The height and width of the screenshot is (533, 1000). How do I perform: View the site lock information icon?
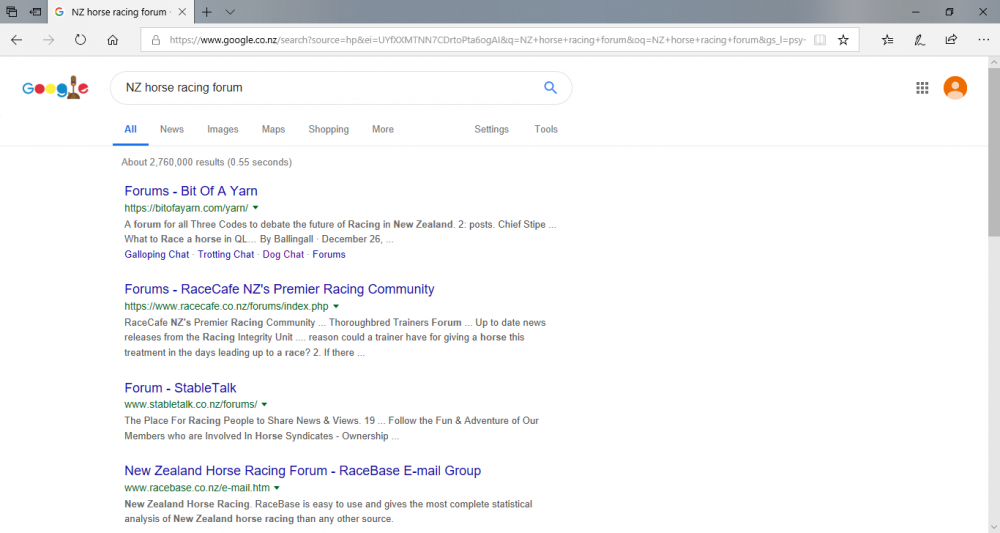(156, 40)
